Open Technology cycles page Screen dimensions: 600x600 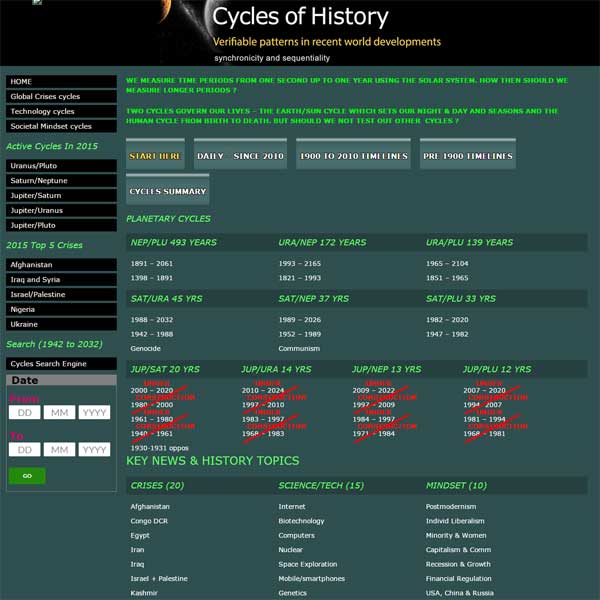pos(61,111)
